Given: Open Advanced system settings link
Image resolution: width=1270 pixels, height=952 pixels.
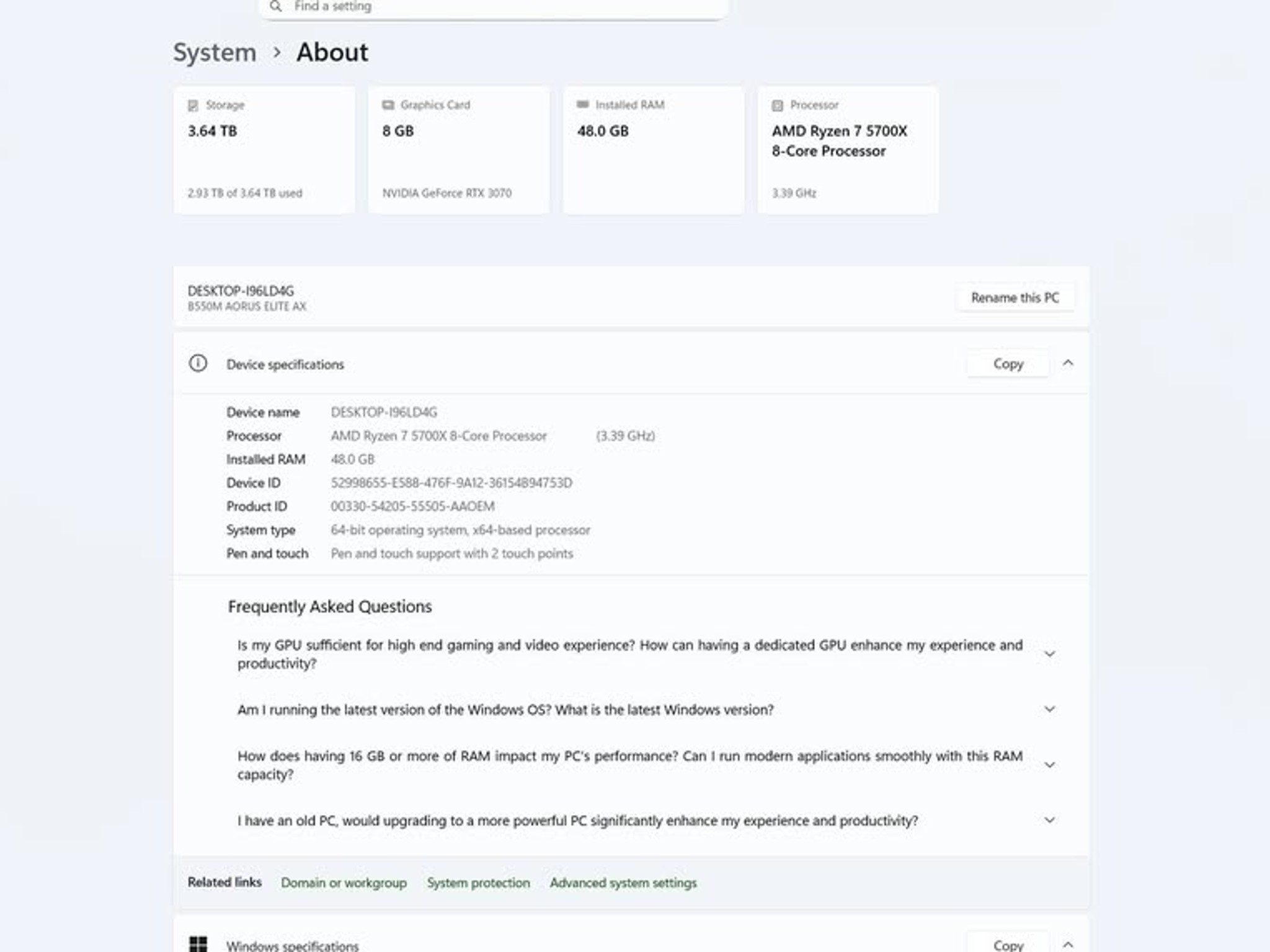Looking at the screenshot, I should (x=623, y=883).
